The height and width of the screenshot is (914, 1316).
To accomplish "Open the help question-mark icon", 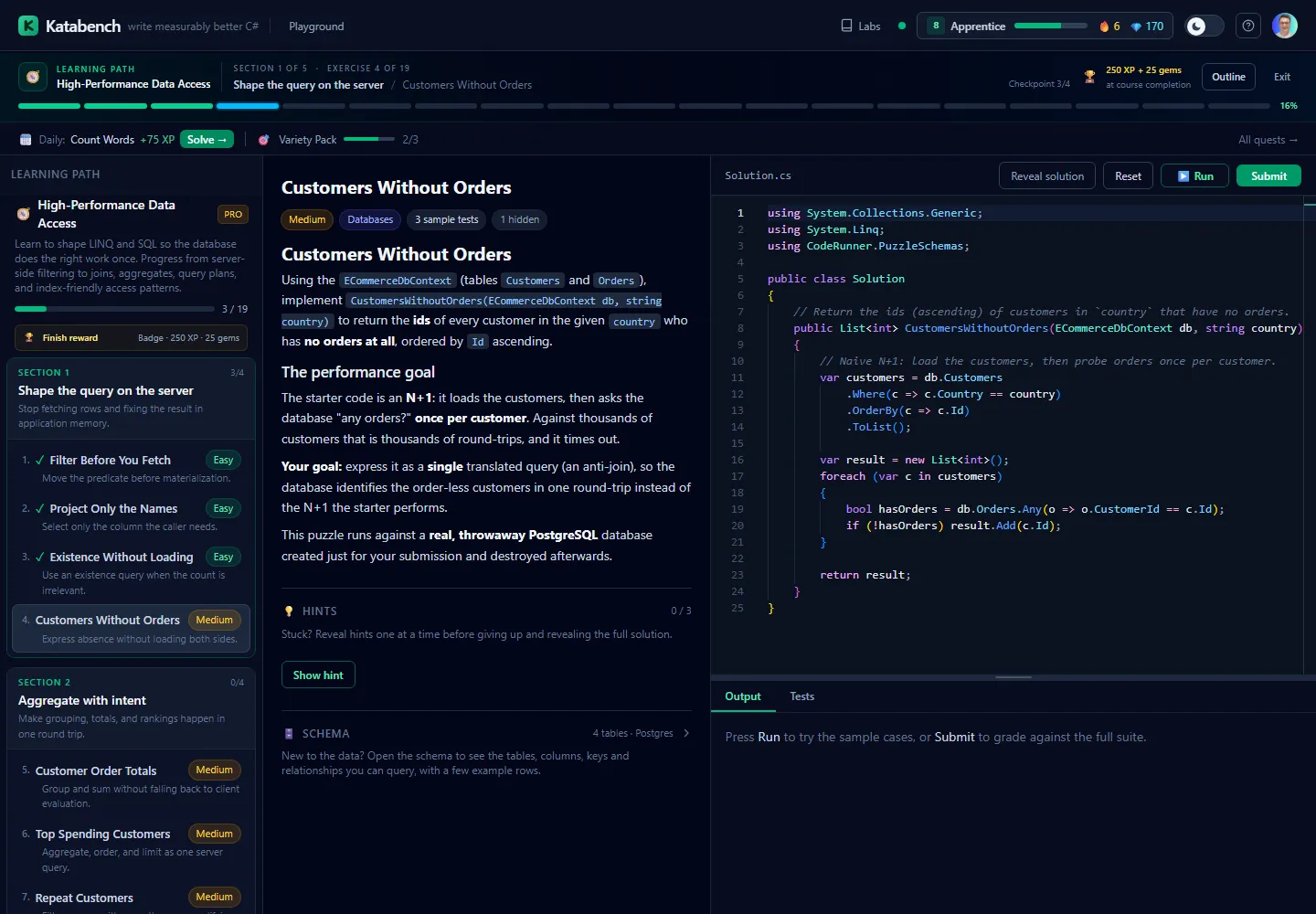I will tap(1248, 26).
